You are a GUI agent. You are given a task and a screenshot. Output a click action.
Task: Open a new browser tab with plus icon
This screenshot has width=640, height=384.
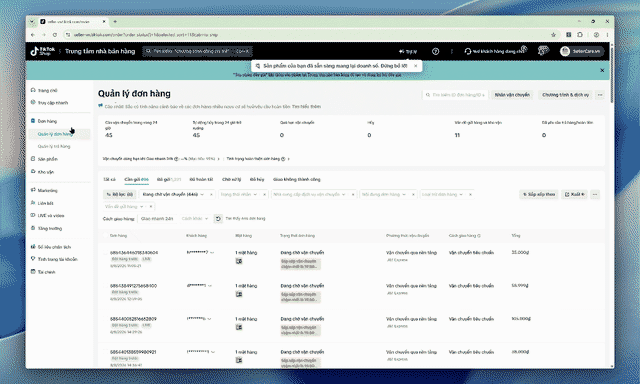click(115, 22)
